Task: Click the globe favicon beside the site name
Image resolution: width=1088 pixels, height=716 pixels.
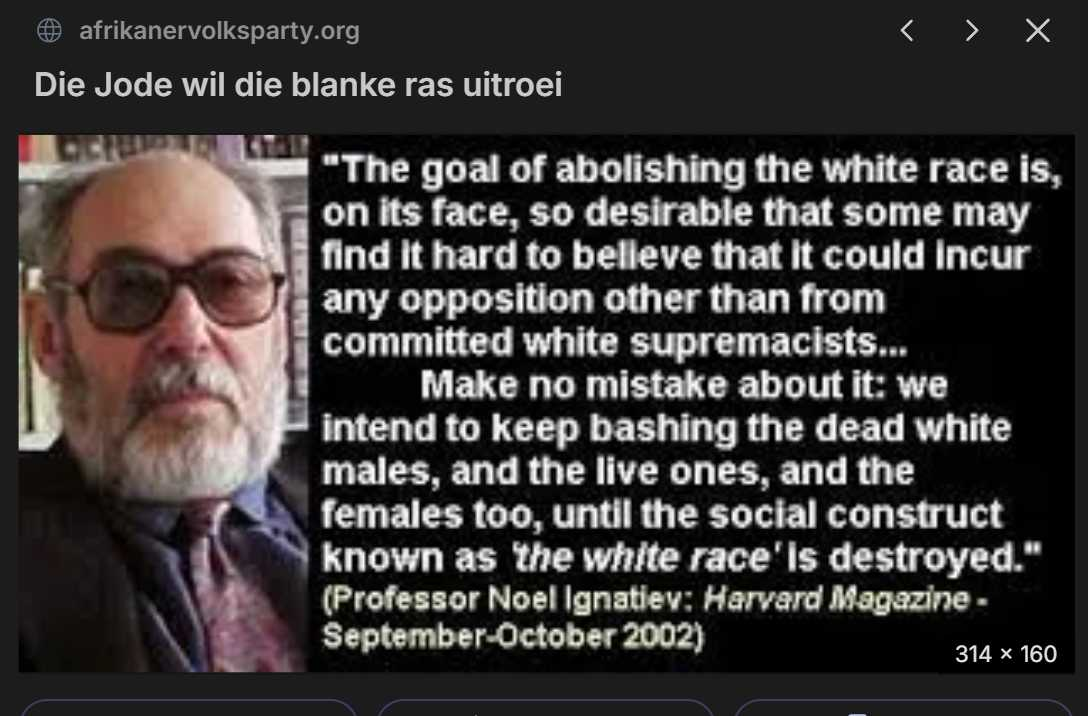Action: tap(49, 31)
